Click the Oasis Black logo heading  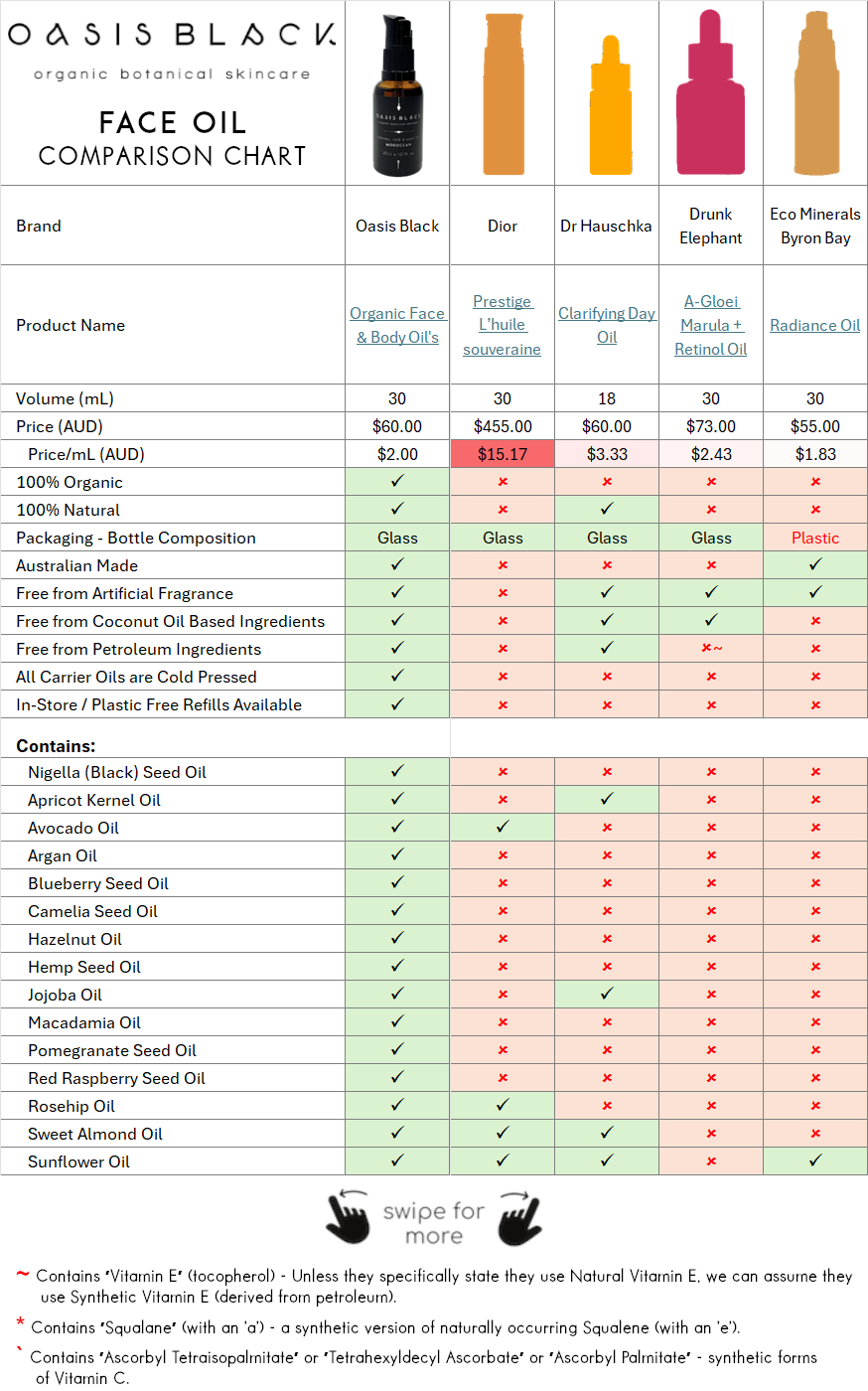(x=172, y=35)
